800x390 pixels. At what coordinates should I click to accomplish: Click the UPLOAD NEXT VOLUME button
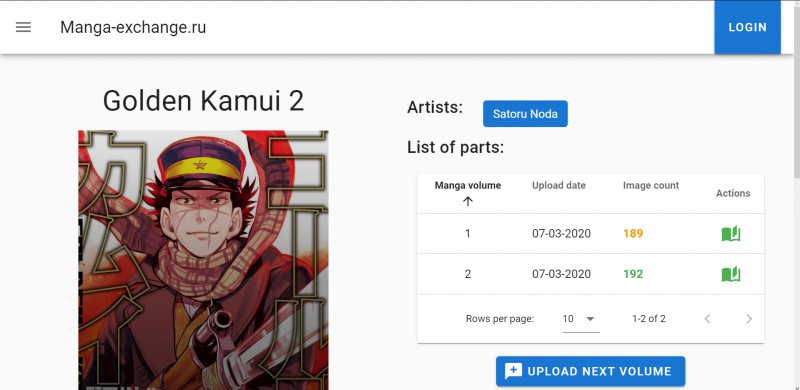pos(590,371)
